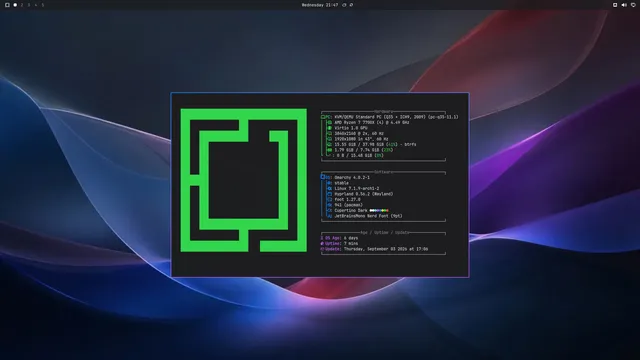Click the 'Hyprland (Wayland)' text
Image resolution: width=640 pixels, height=360 pixels.
click(x=364, y=194)
